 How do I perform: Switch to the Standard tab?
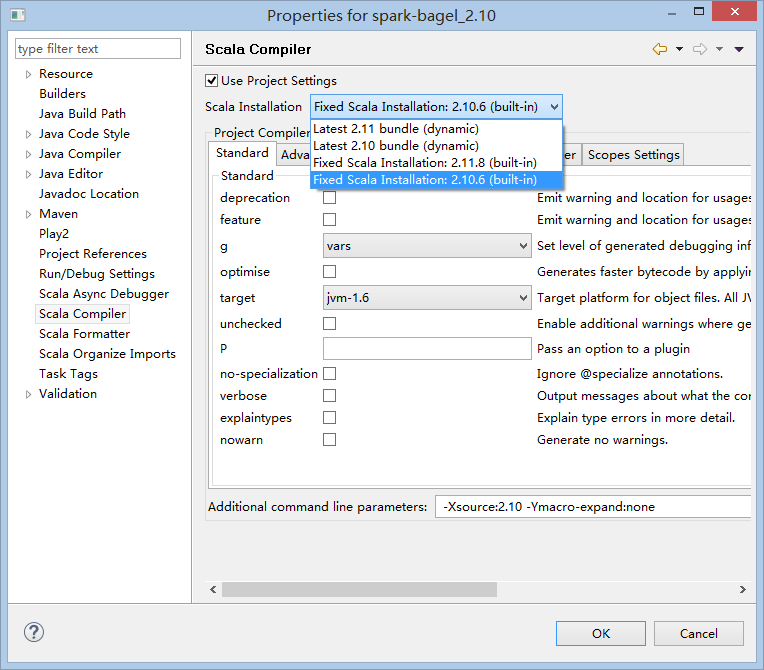click(242, 153)
